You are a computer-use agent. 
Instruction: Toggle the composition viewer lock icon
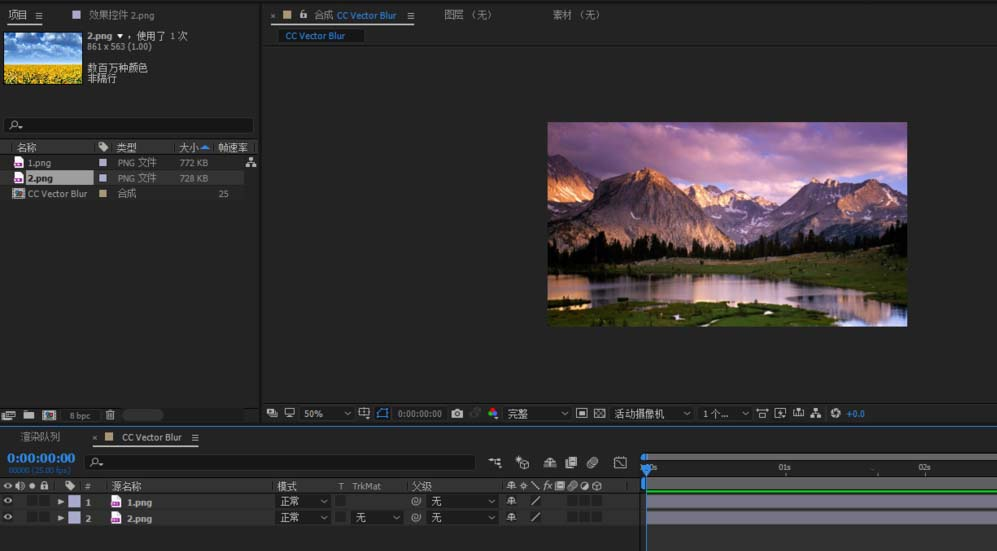303,15
